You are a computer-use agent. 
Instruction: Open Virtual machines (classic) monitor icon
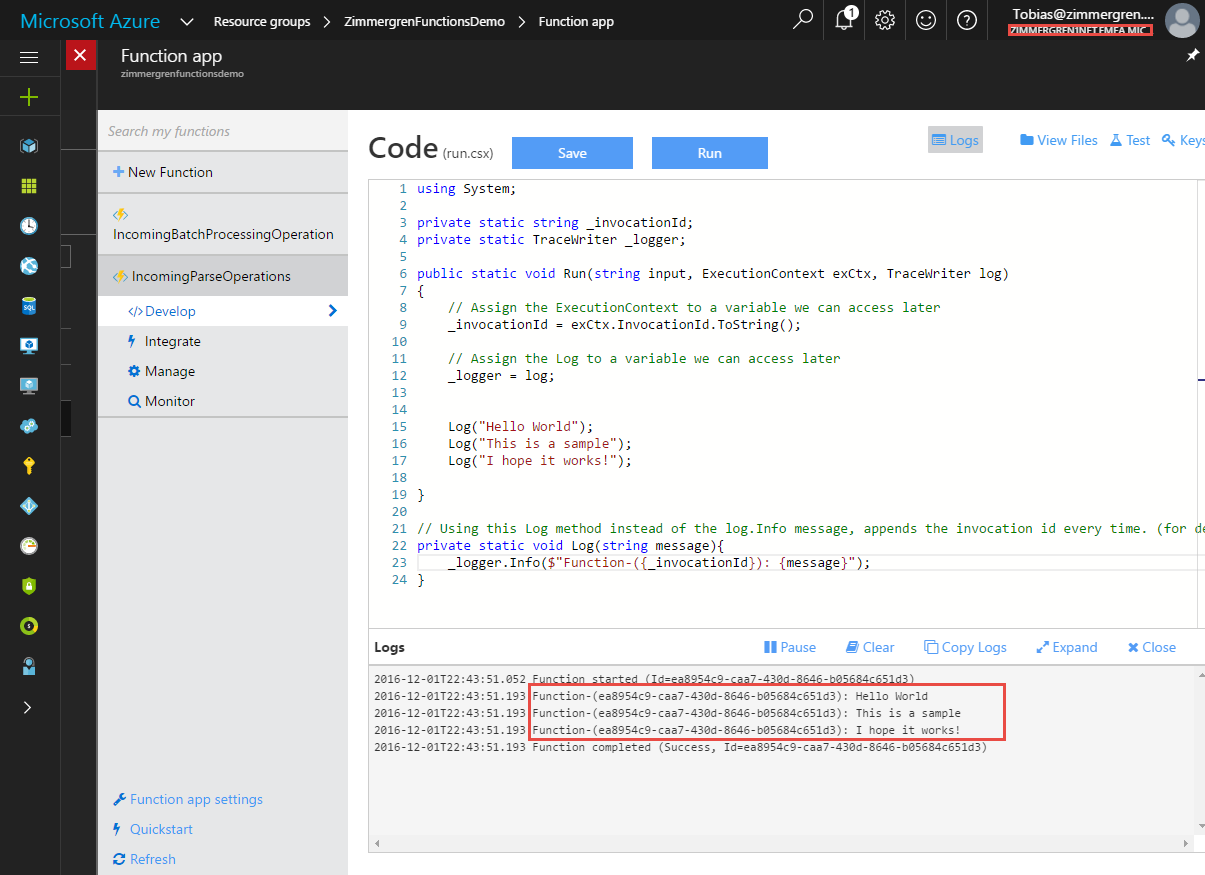29,346
